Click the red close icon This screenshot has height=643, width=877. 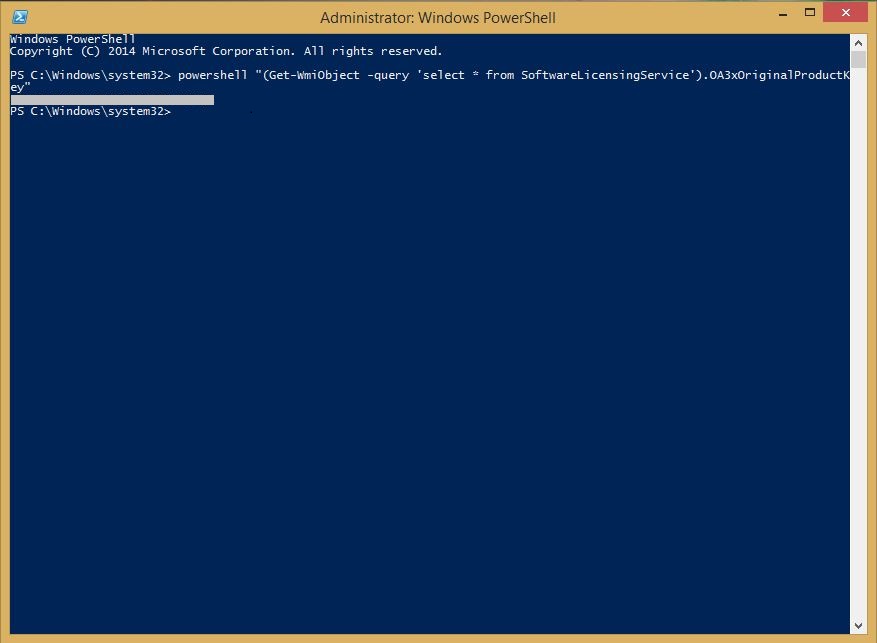click(x=845, y=12)
